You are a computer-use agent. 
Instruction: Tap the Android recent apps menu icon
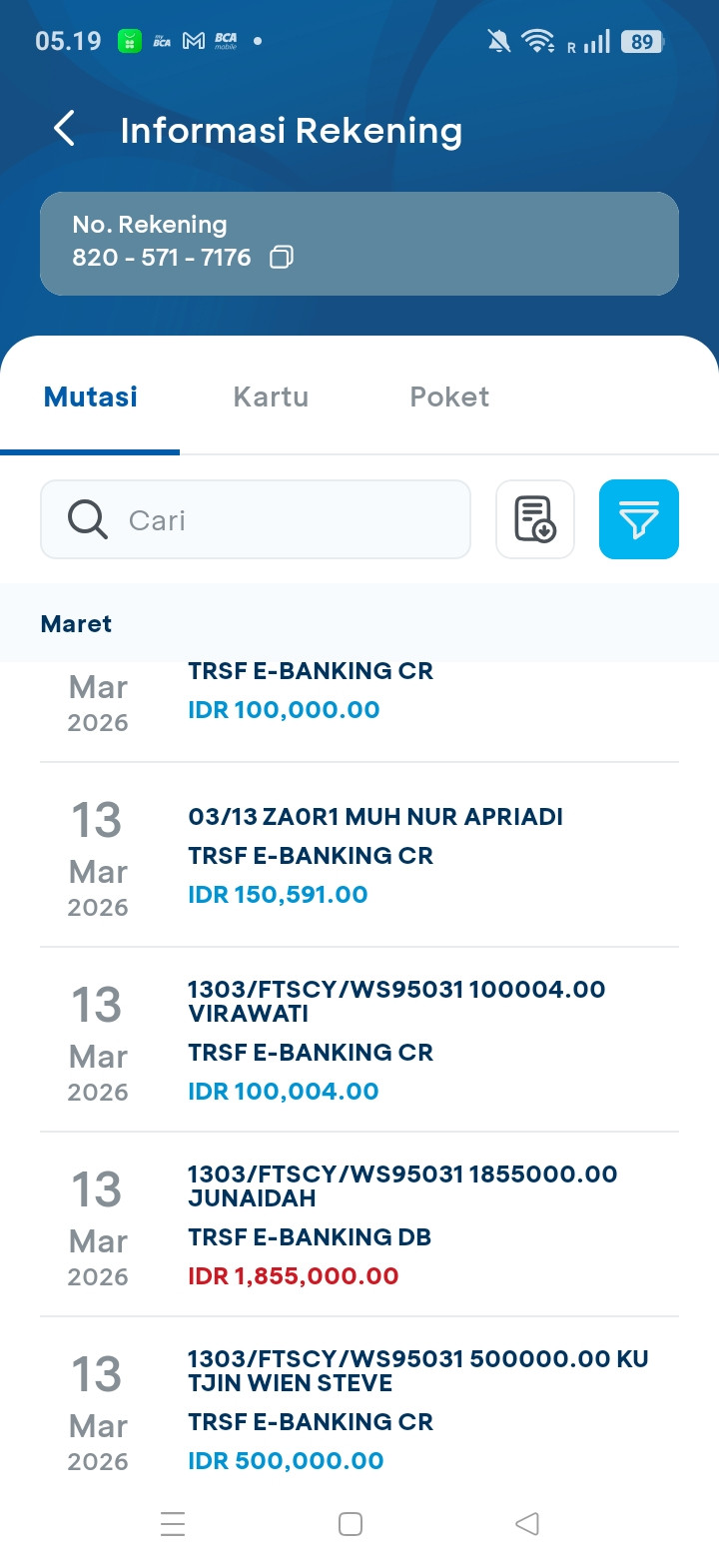[x=173, y=1524]
